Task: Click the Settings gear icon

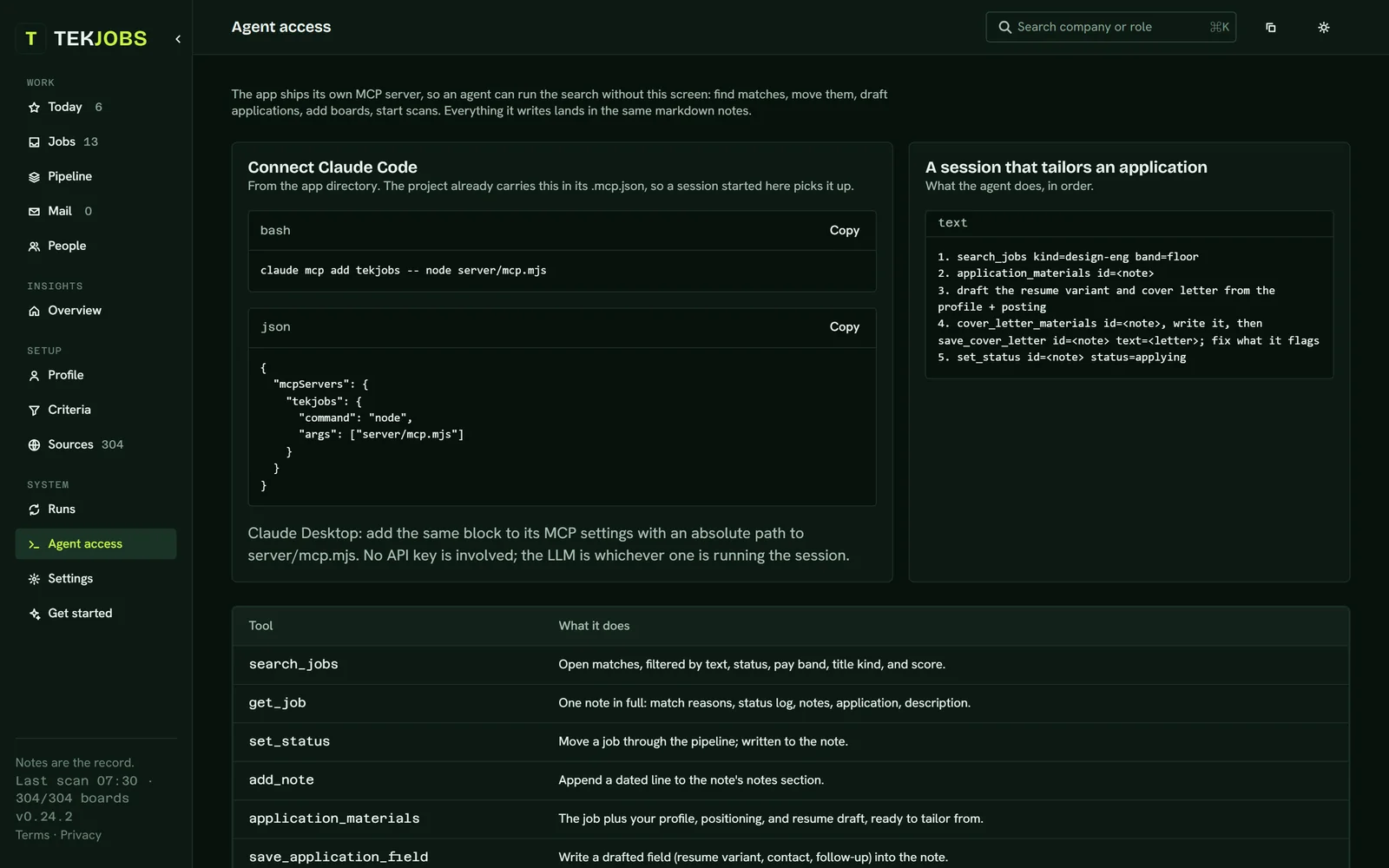Action: coord(34,579)
